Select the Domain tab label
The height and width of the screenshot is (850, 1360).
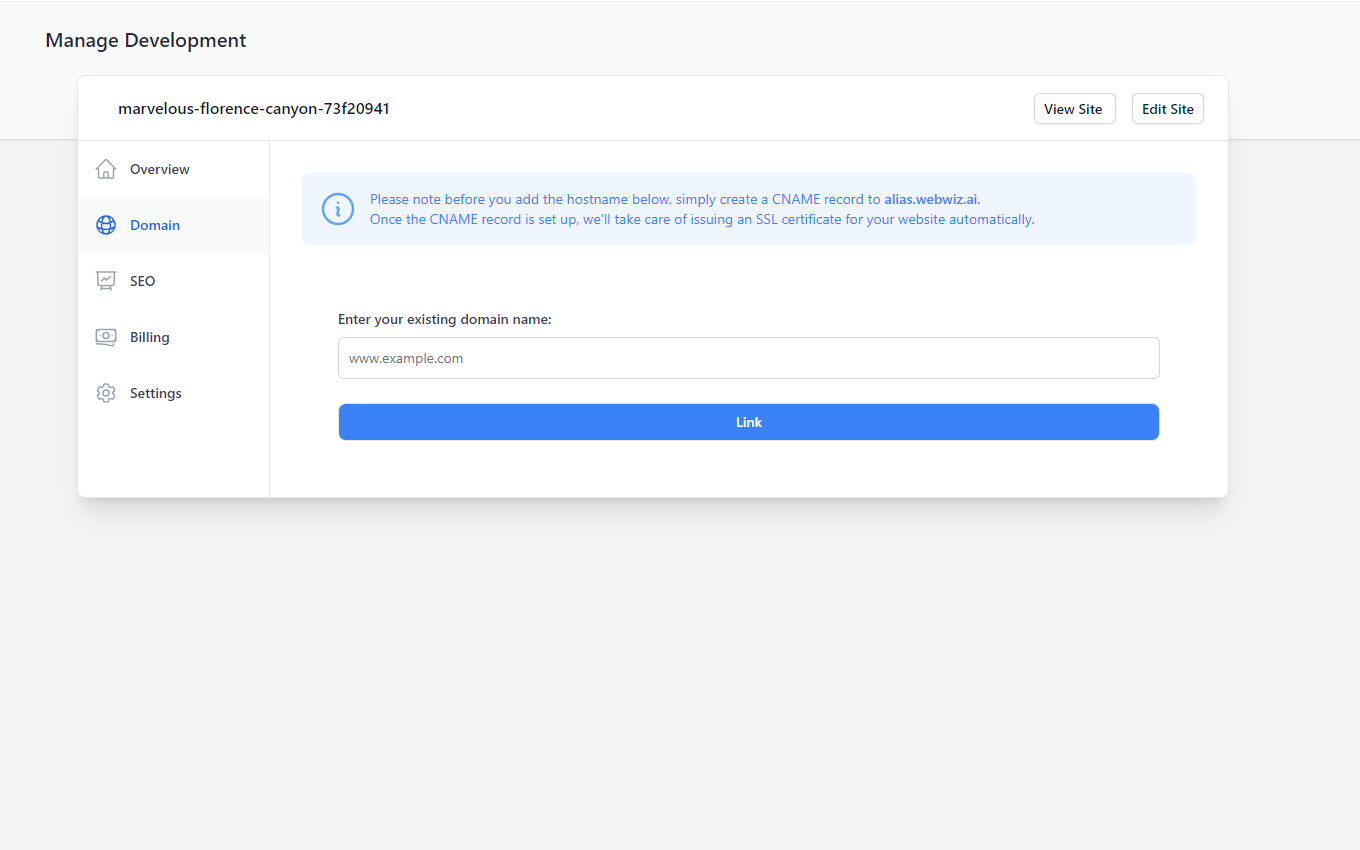(x=155, y=225)
